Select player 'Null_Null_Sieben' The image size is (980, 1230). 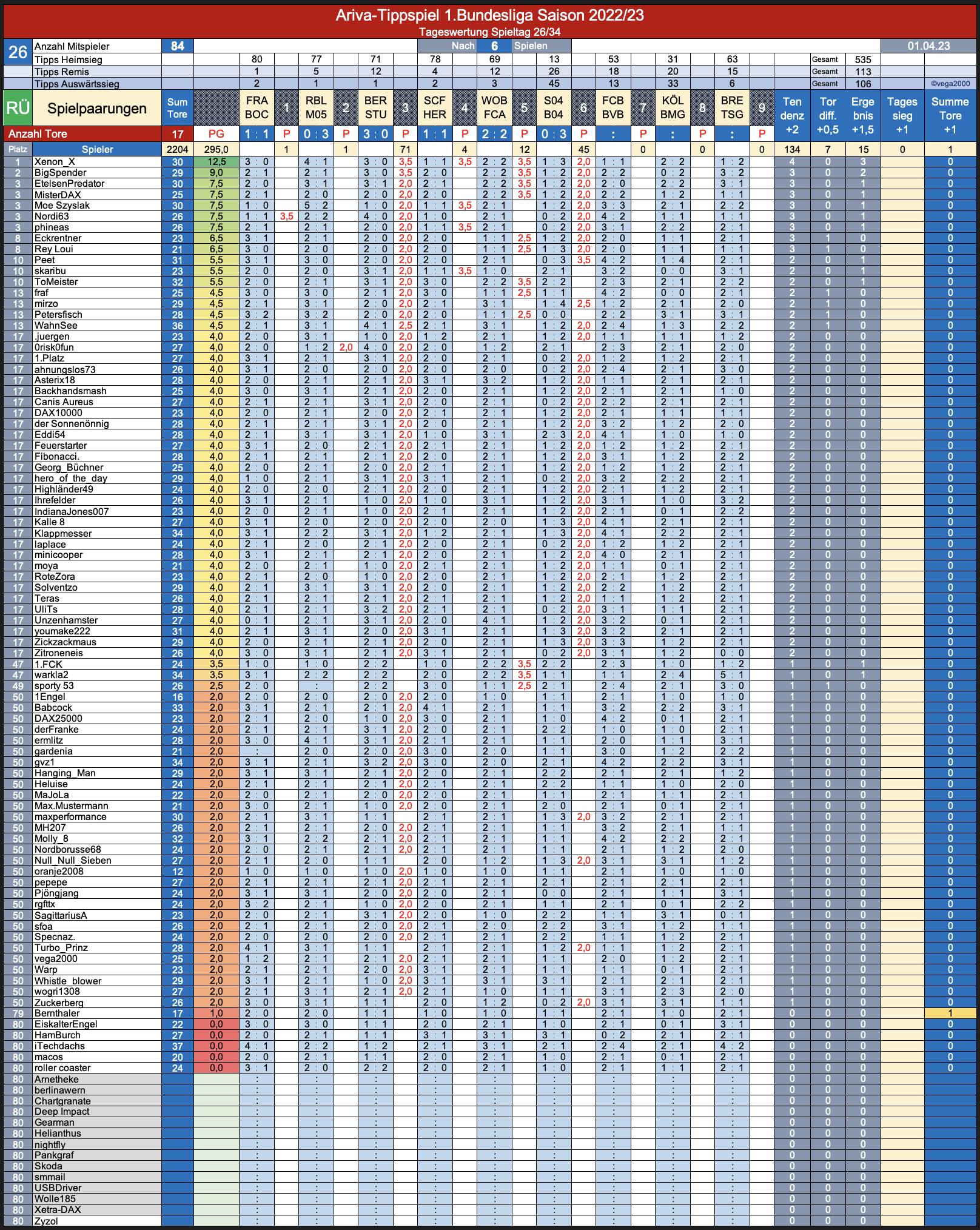[73, 861]
